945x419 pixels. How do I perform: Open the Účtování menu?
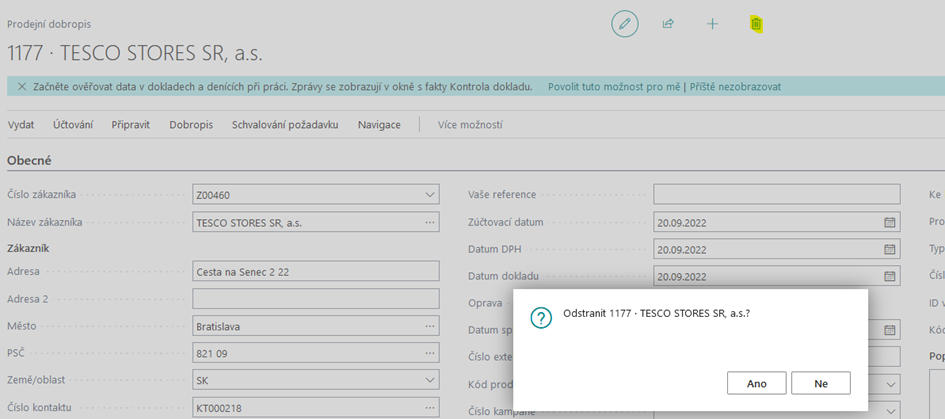73,125
